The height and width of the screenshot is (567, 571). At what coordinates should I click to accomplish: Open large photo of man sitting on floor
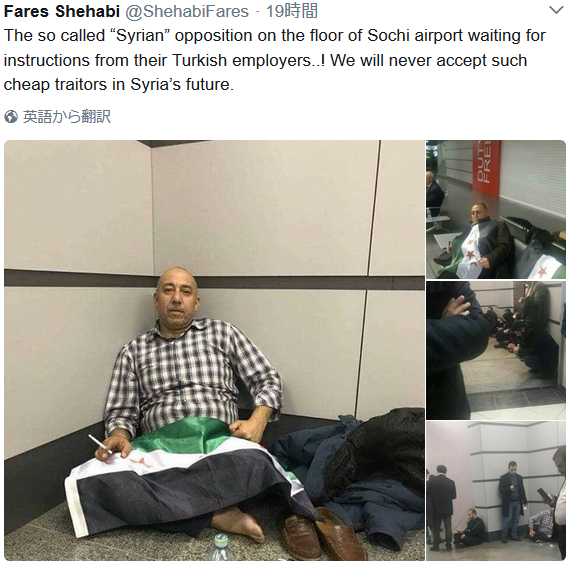[214, 350]
